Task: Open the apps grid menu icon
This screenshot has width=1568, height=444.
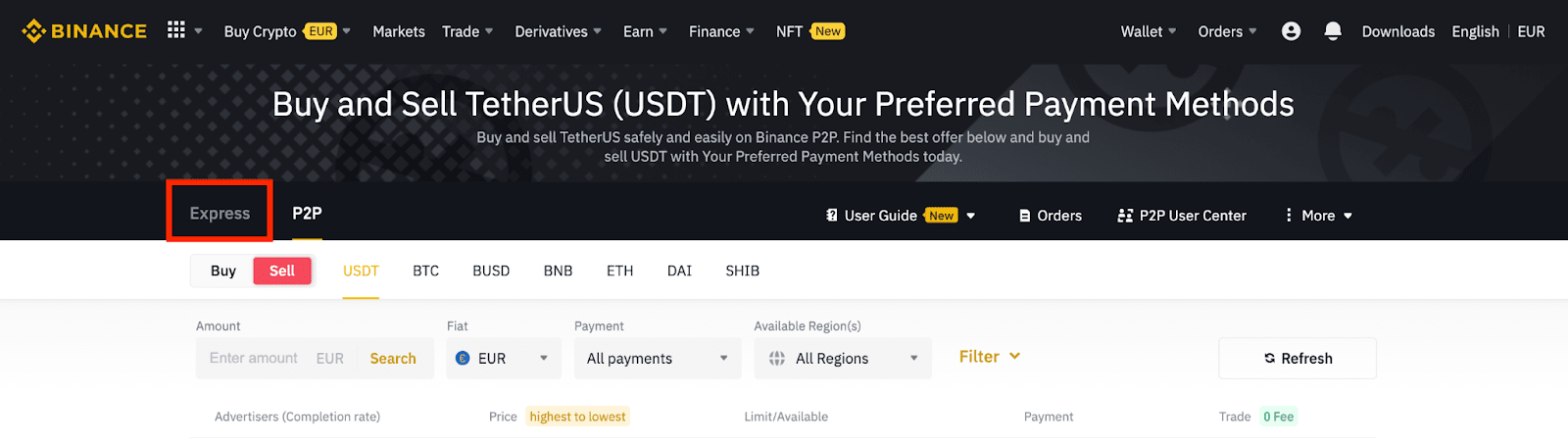Action: click(176, 30)
